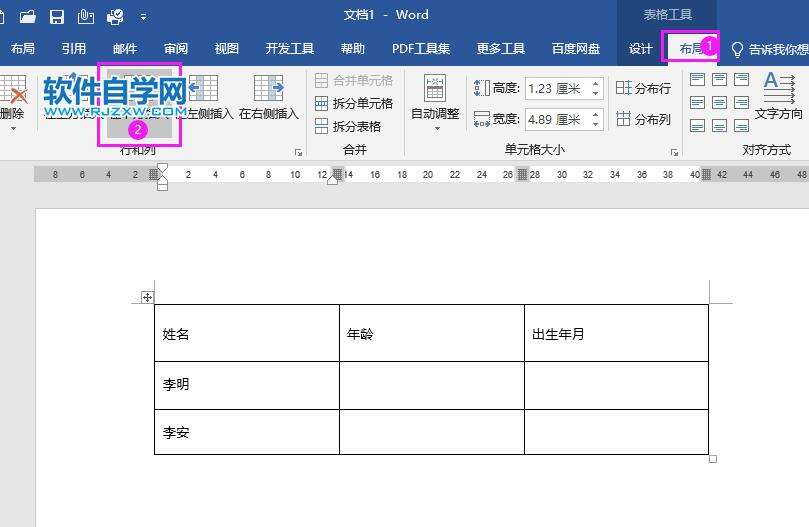Switch to the 引用 tab
The image size is (809, 527).
tap(74, 49)
